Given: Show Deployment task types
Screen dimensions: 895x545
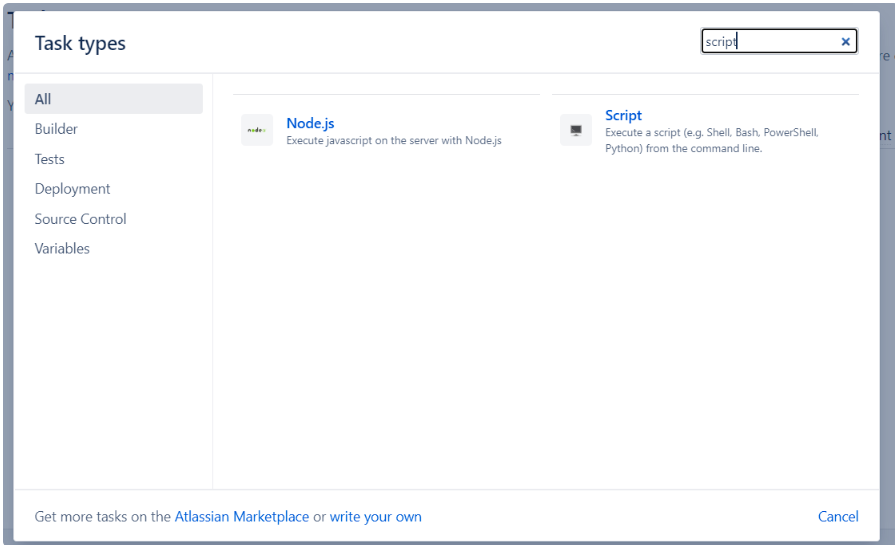Looking at the screenshot, I should 72,189.
